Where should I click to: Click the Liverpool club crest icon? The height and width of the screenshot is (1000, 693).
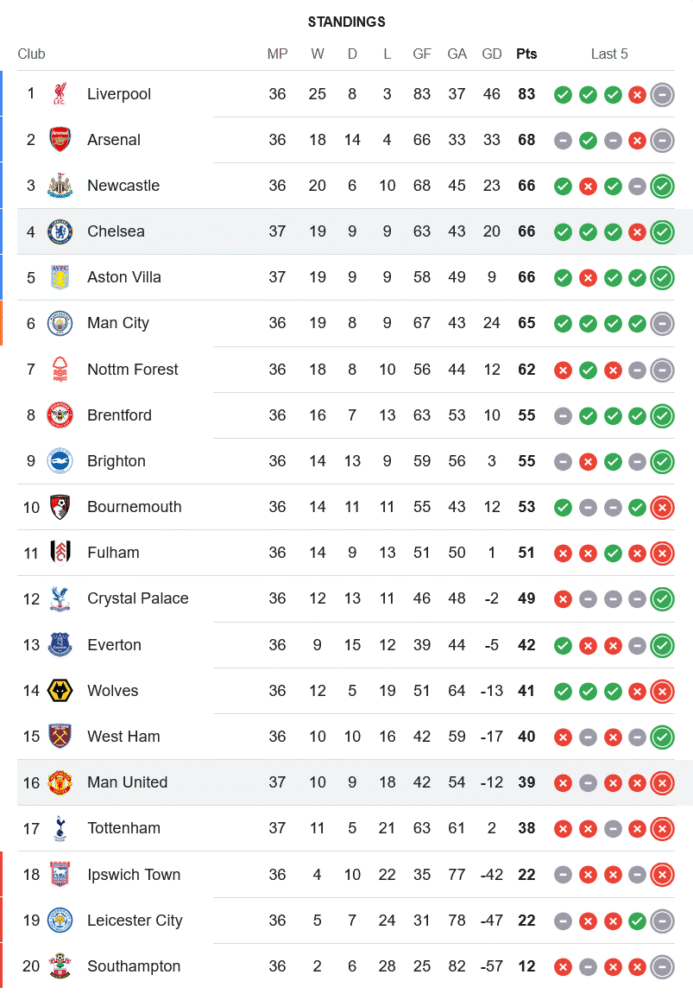(60, 94)
